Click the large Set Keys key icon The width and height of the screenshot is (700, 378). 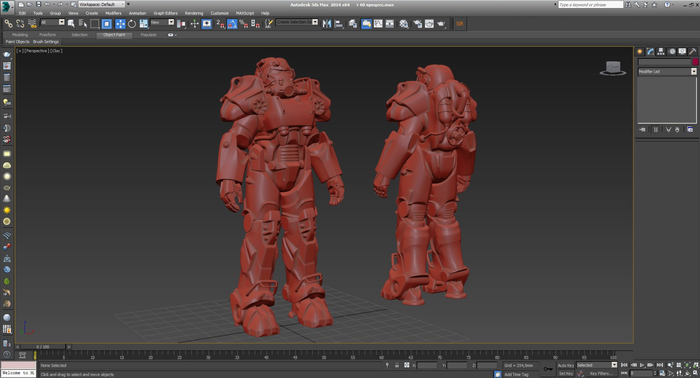click(548, 369)
